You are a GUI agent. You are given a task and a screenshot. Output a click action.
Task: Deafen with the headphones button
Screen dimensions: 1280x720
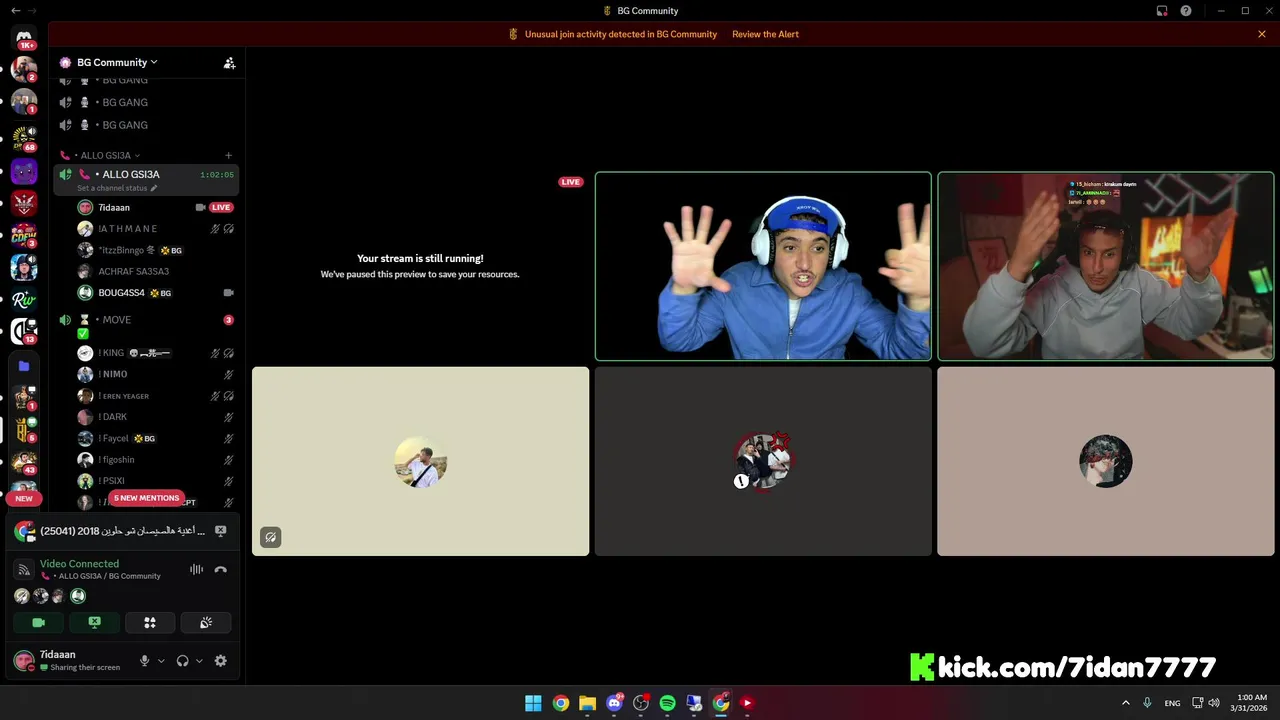182,661
